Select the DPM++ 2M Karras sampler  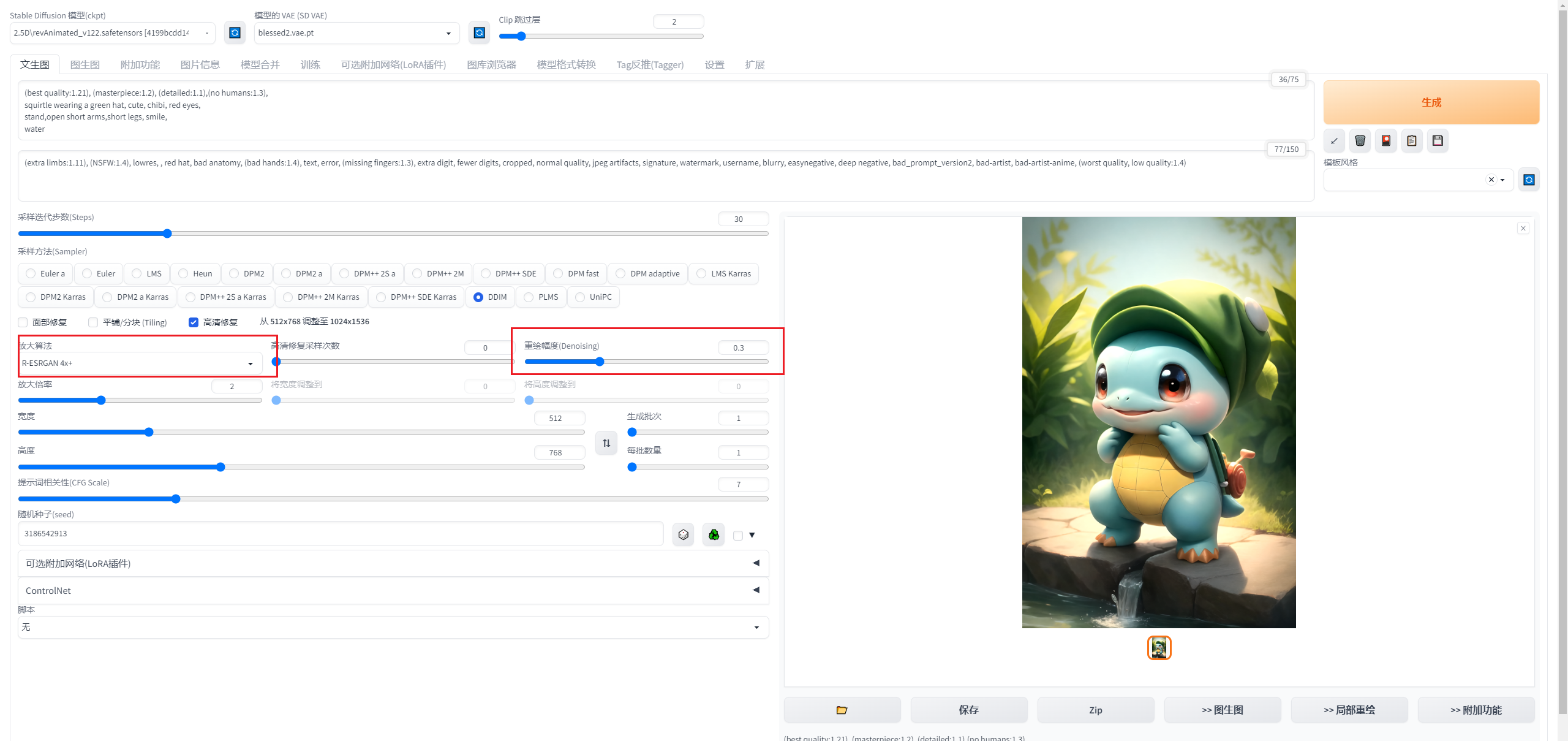[322, 297]
